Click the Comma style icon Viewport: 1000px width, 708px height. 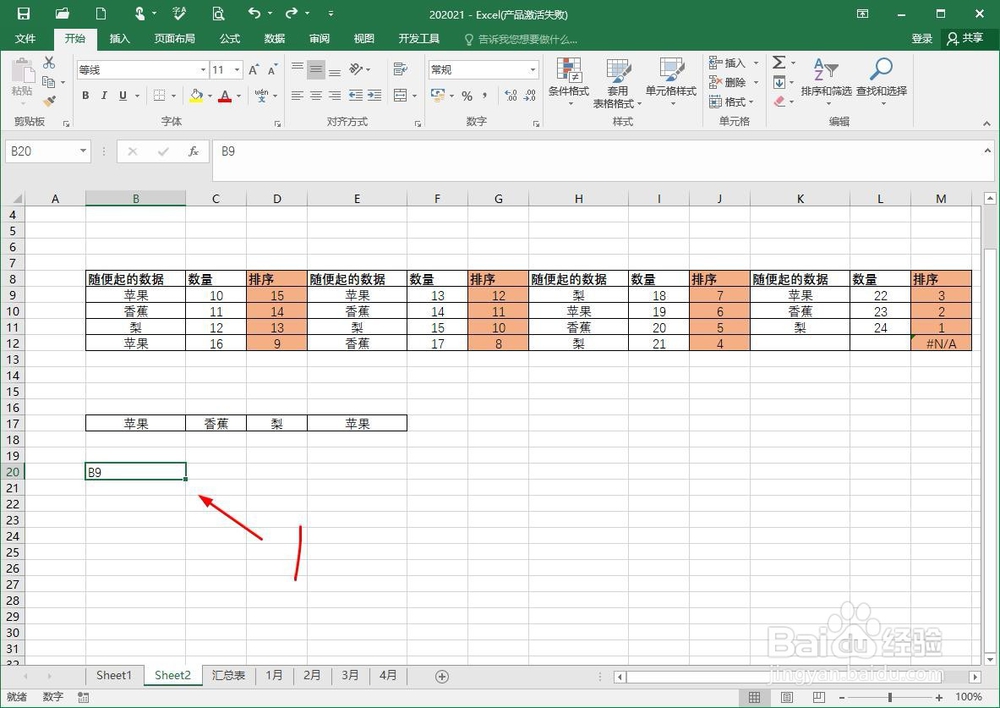coord(485,96)
